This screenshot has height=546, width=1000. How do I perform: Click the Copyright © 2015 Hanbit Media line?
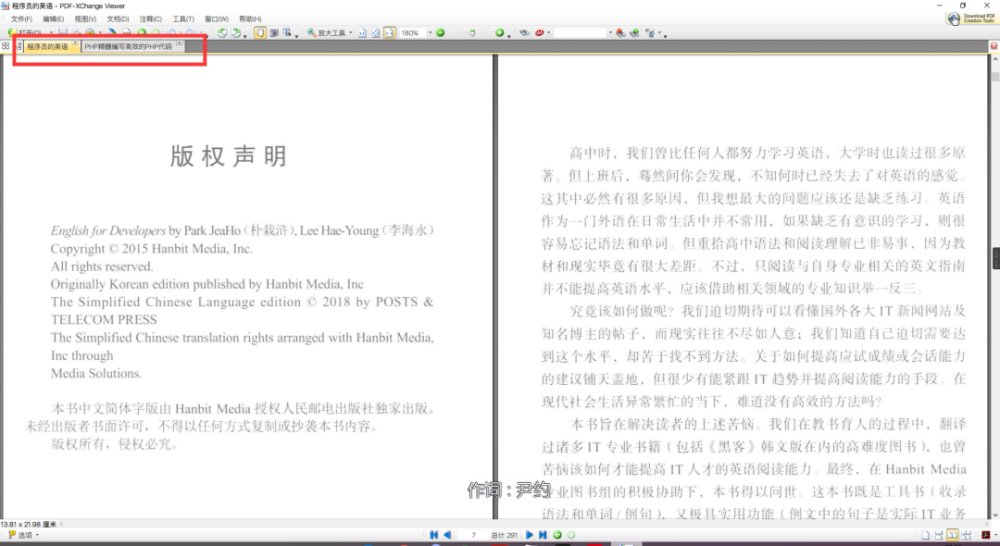pos(152,249)
